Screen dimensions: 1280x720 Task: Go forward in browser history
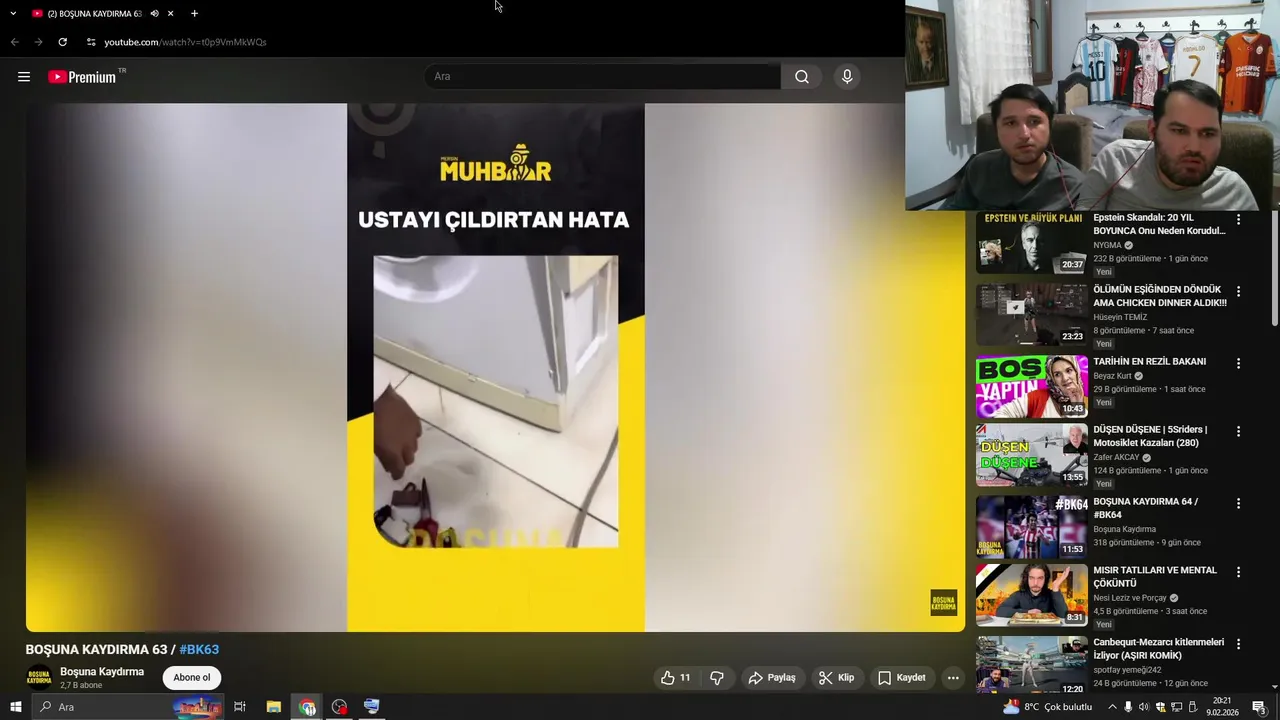(x=38, y=42)
